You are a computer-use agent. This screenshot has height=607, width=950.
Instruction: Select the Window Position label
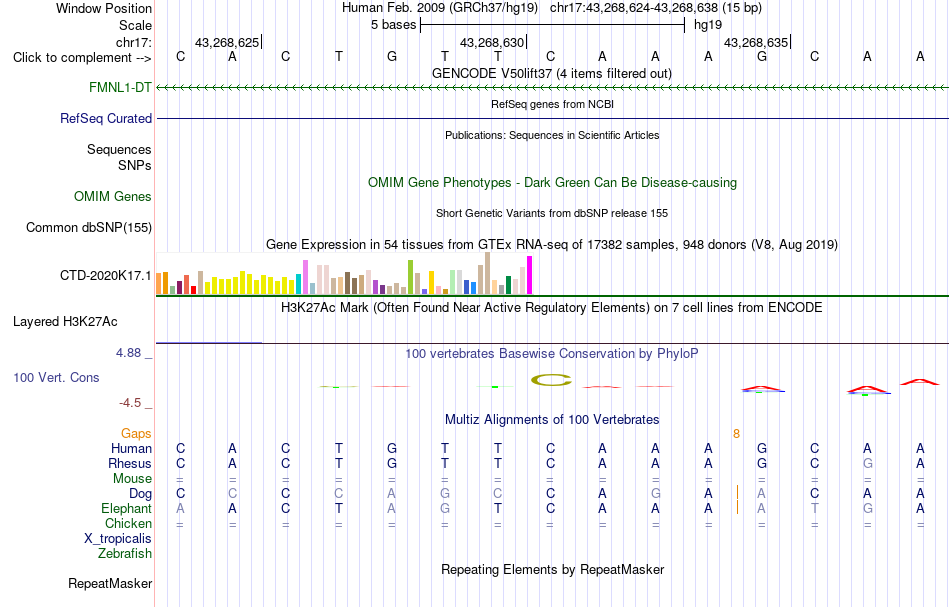tap(104, 8)
